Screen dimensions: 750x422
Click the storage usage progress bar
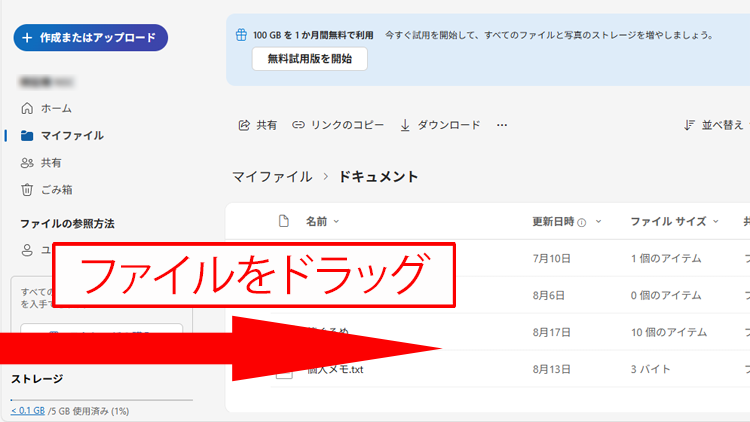[102, 400]
